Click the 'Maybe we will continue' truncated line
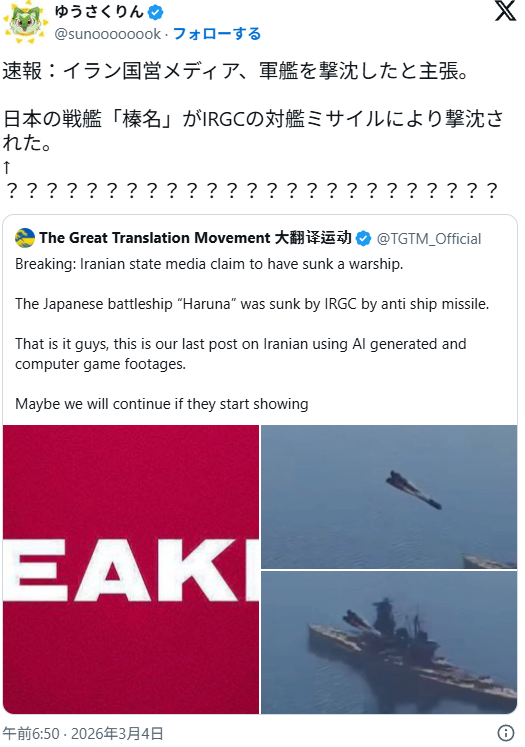Image resolution: width=525 pixels, height=747 pixels. click(x=162, y=404)
